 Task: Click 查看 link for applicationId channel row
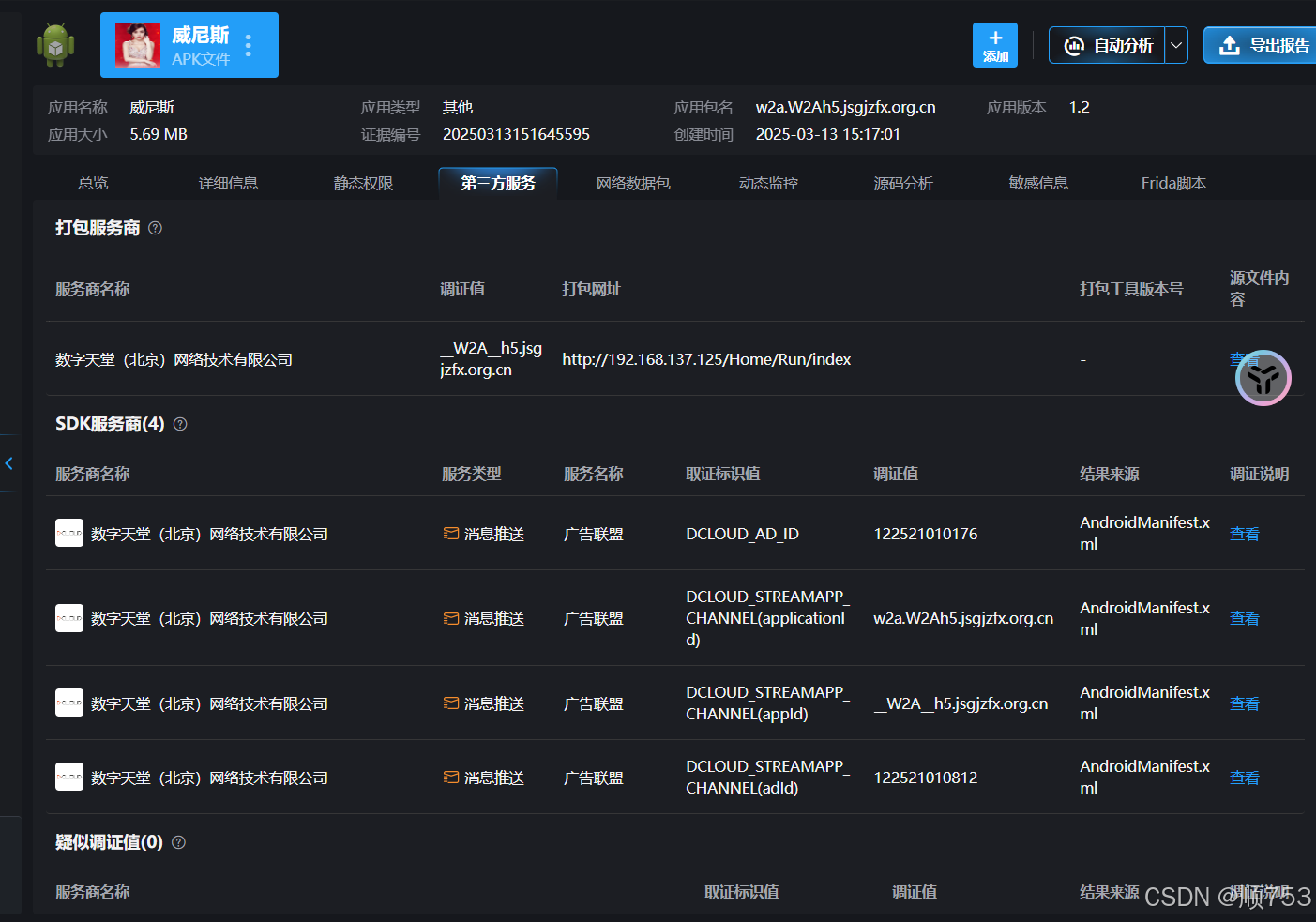pyautogui.click(x=1245, y=618)
